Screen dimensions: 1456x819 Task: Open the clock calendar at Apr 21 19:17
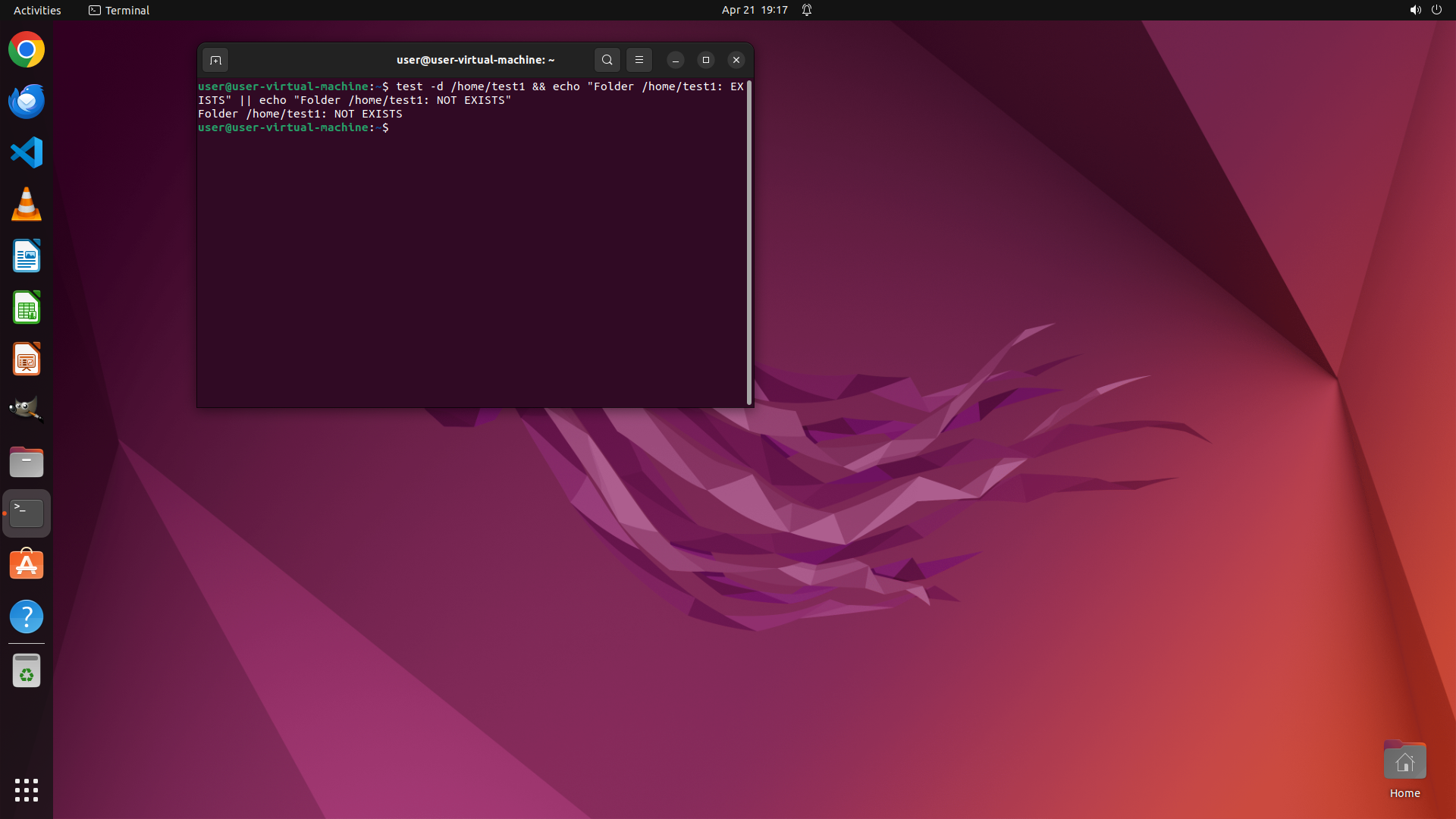pyautogui.click(x=754, y=10)
